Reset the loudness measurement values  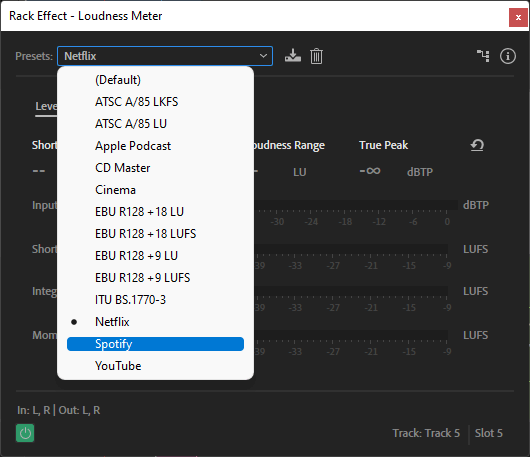point(477,145)
